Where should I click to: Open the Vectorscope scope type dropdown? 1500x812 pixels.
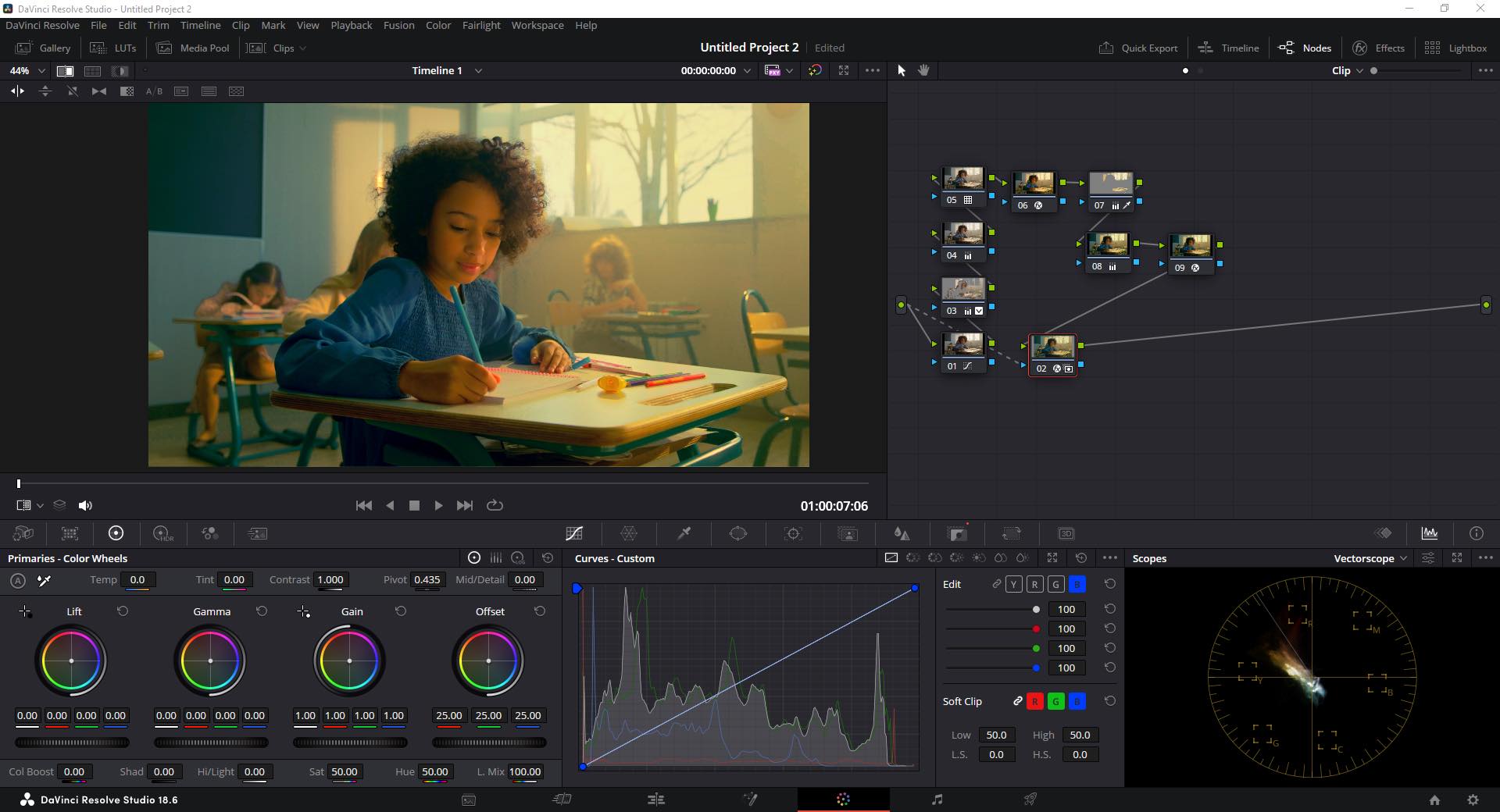1370,558
